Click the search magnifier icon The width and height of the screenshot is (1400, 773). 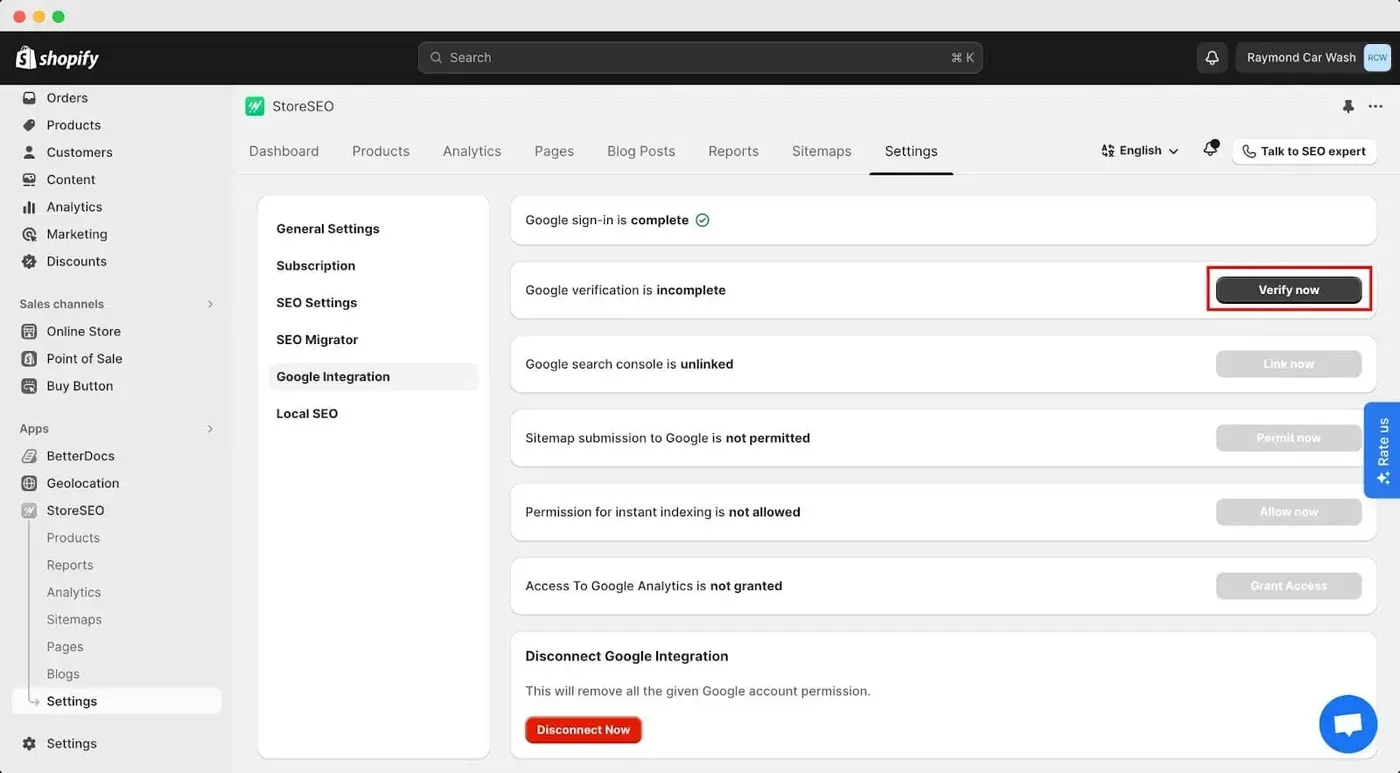tap(436, 58)
